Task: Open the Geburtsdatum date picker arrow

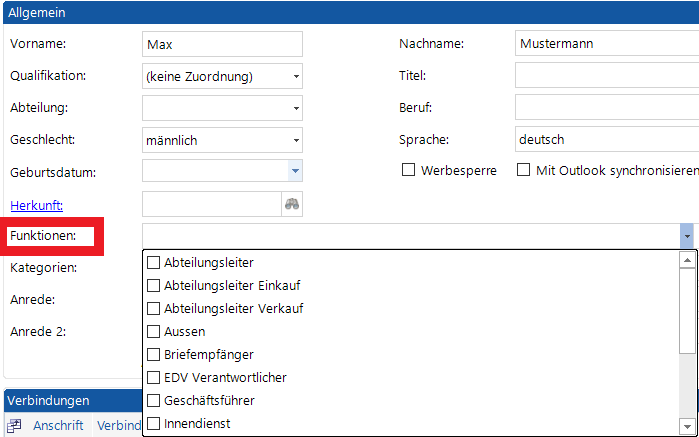Action: (x=295, y=172)
